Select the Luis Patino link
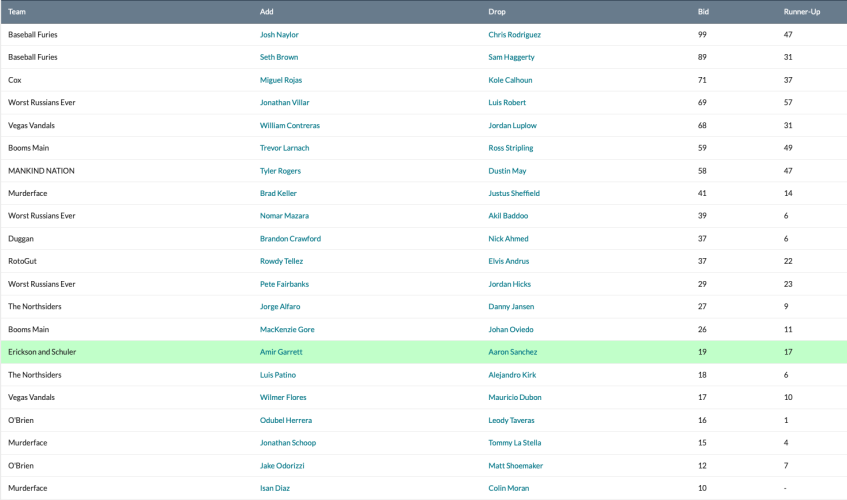This screenshot has height=500, width=847. click(278, 375)
